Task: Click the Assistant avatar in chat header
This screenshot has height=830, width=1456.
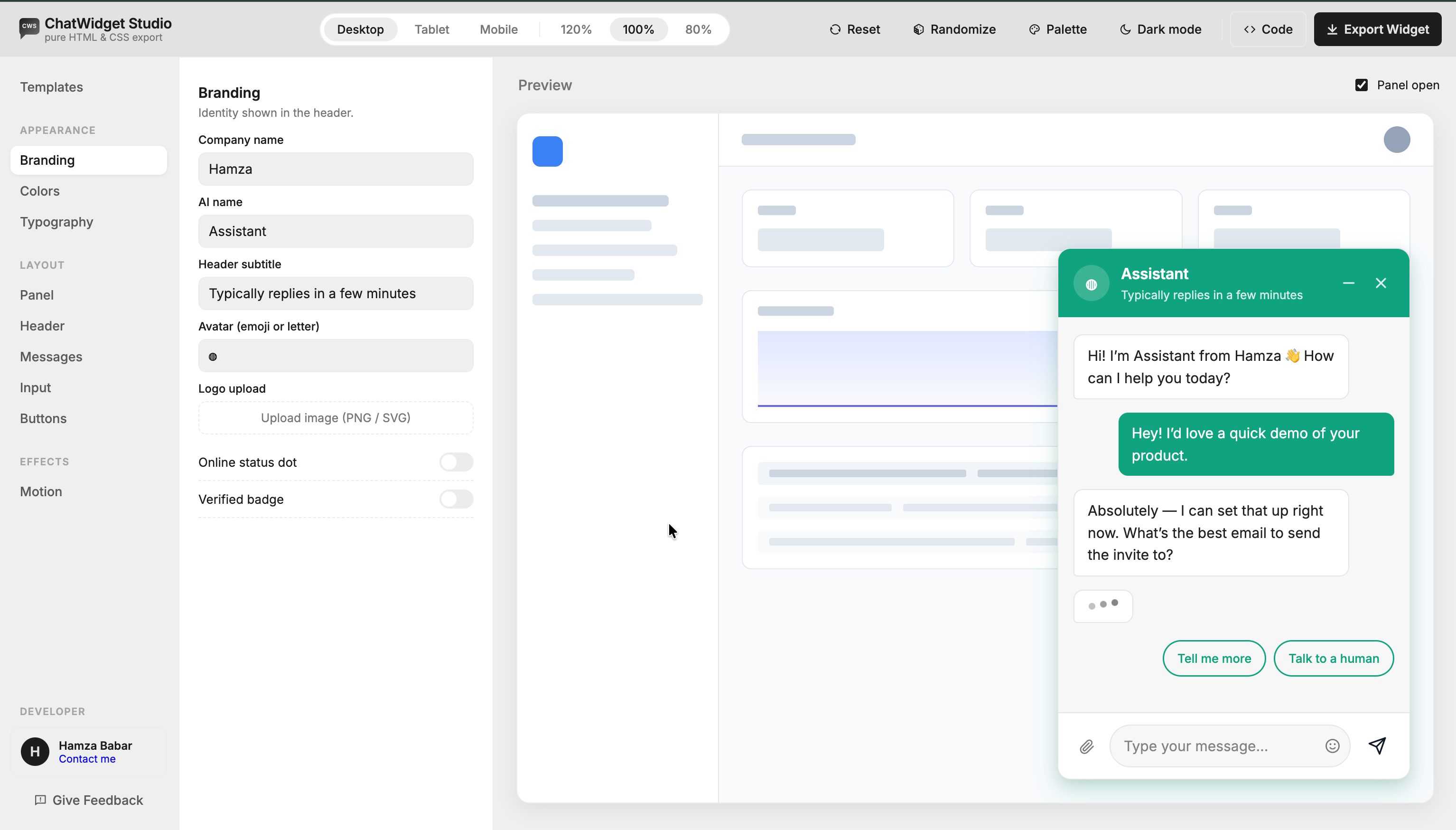Action: [x=1092, y=284]
